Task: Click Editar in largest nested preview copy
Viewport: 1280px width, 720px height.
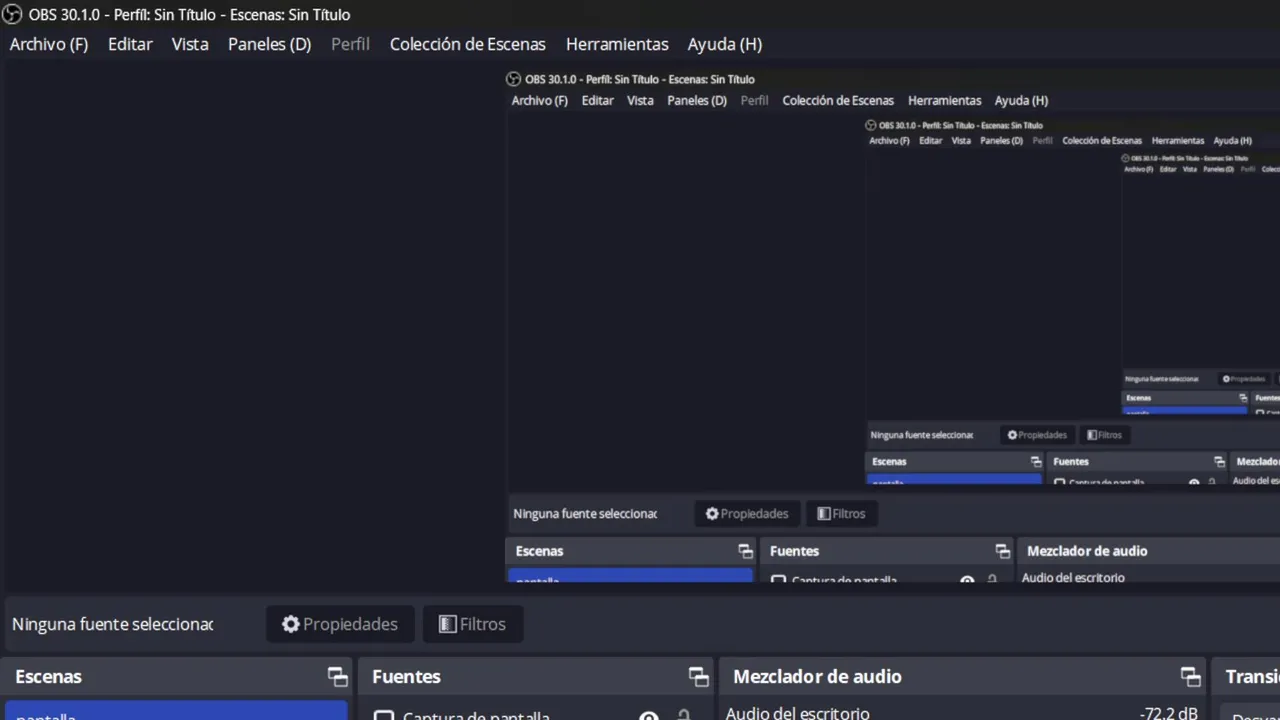Action: coord(598,100)
